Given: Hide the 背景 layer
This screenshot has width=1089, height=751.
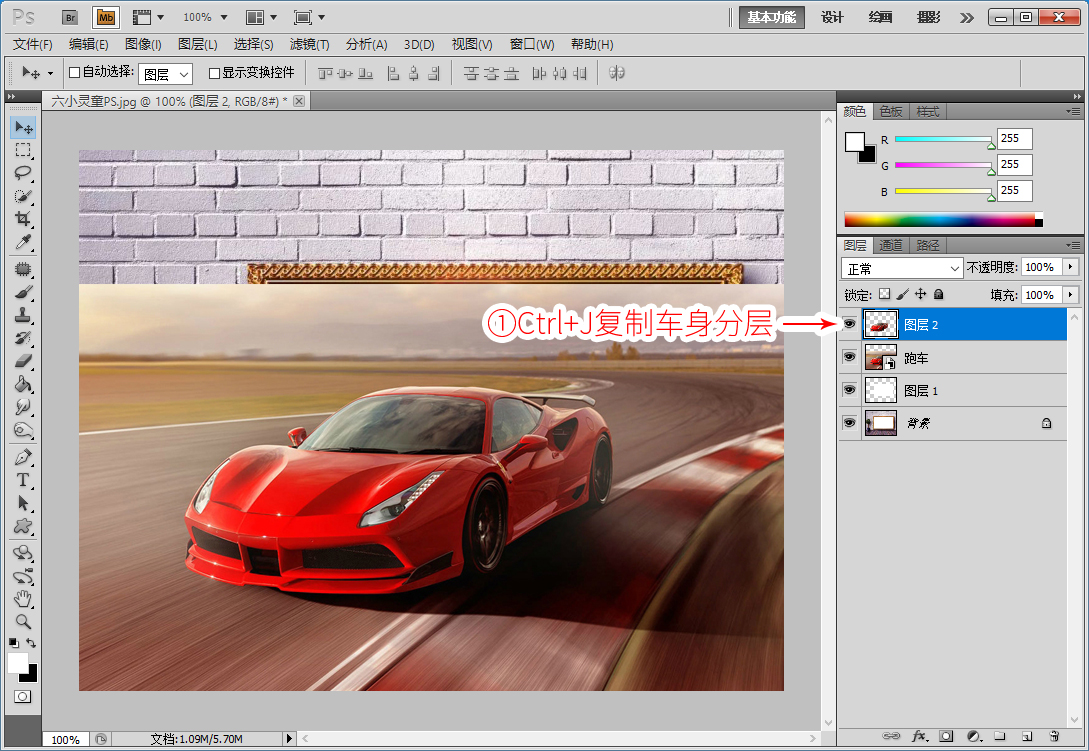Looking at the screenshot, I should (849, 422).
